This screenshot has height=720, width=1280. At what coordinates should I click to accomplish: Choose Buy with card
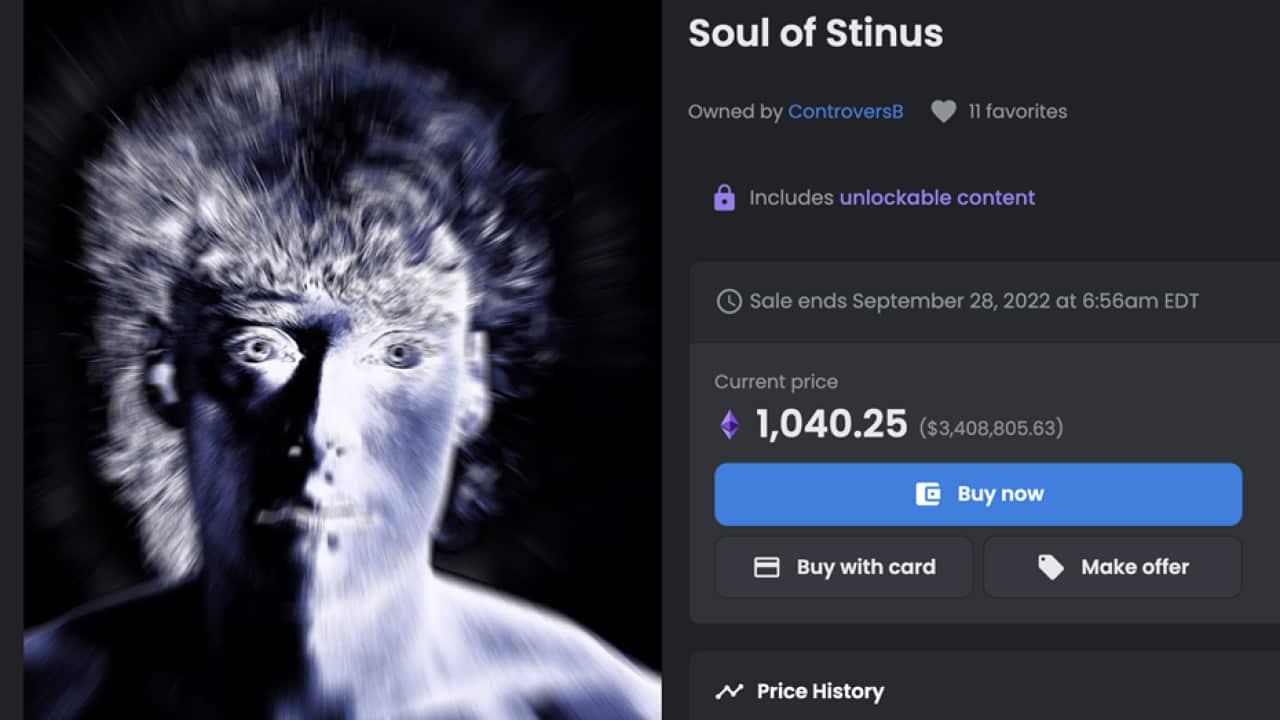point(843,567)
